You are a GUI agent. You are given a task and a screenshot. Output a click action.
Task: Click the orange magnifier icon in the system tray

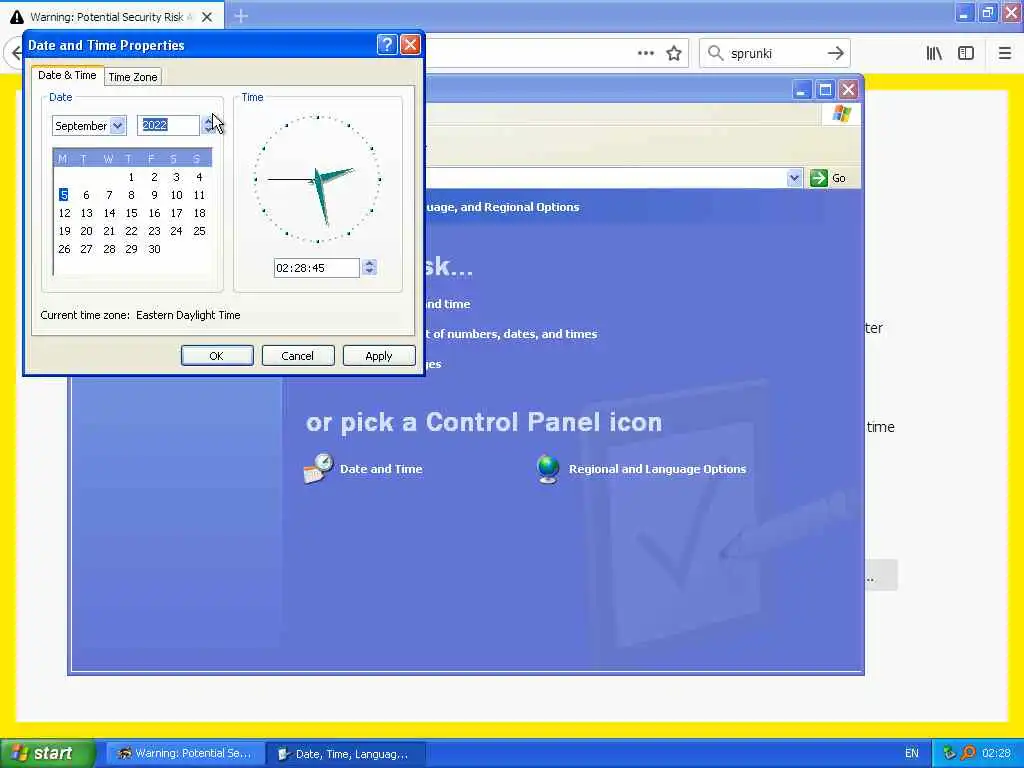point(968,753)
